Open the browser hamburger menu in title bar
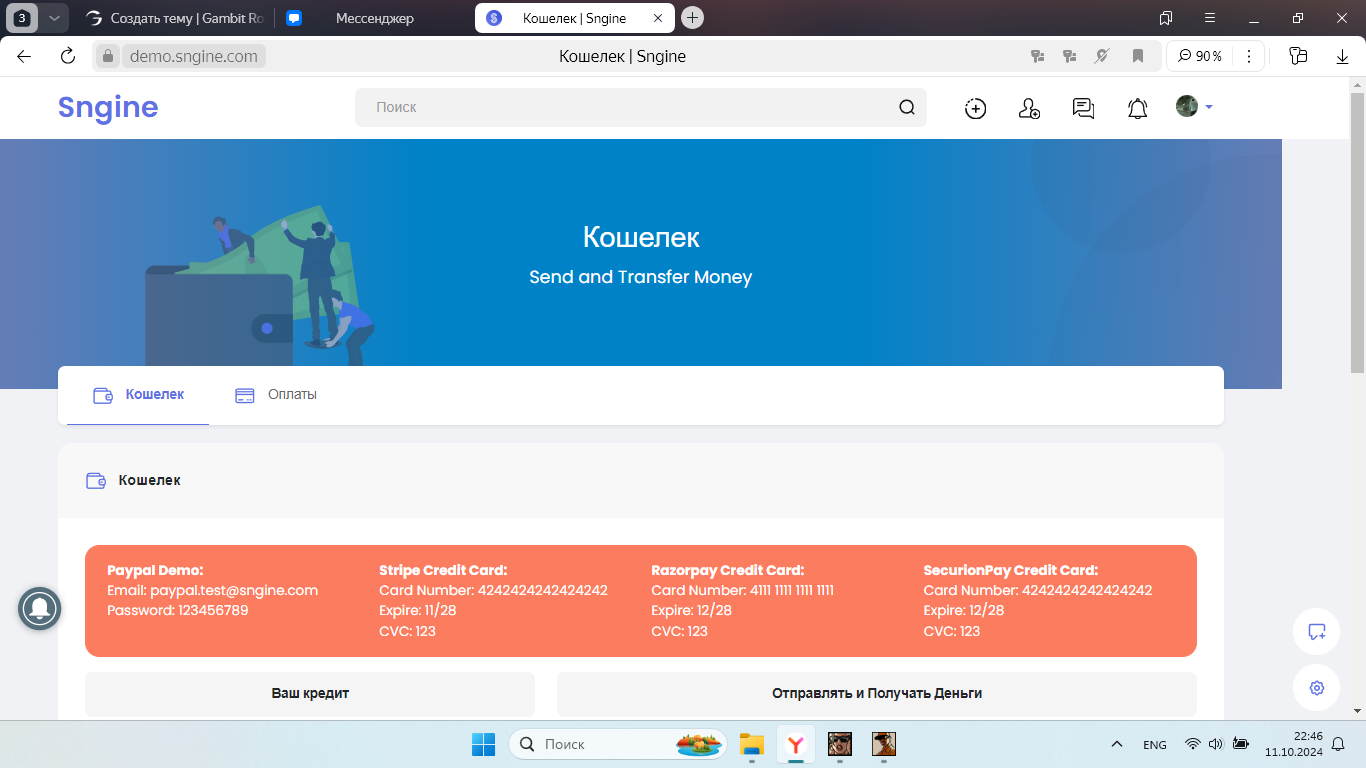The height and width of the screenshot is (768, 1366). (1210, 18)
